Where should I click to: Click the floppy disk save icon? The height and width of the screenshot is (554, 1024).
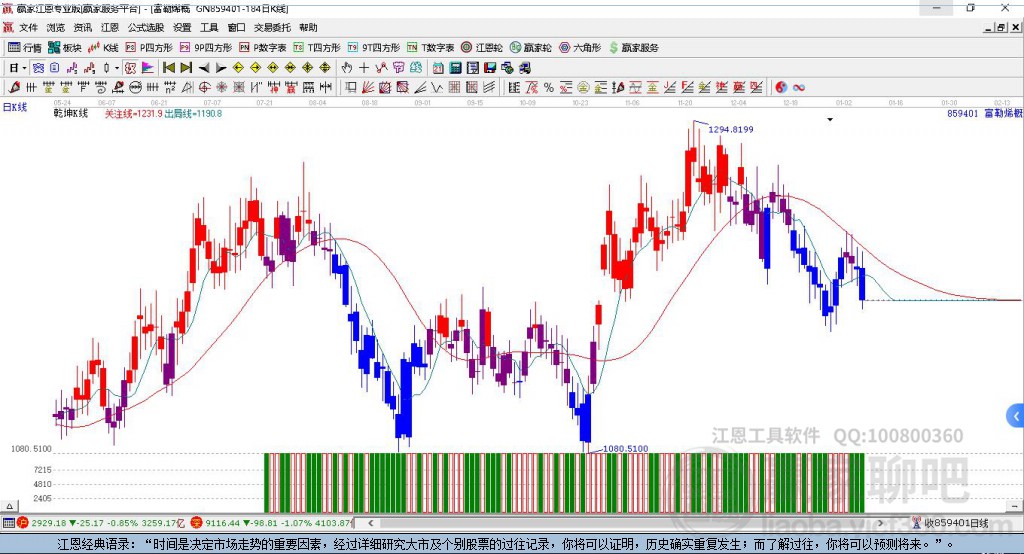490,68
